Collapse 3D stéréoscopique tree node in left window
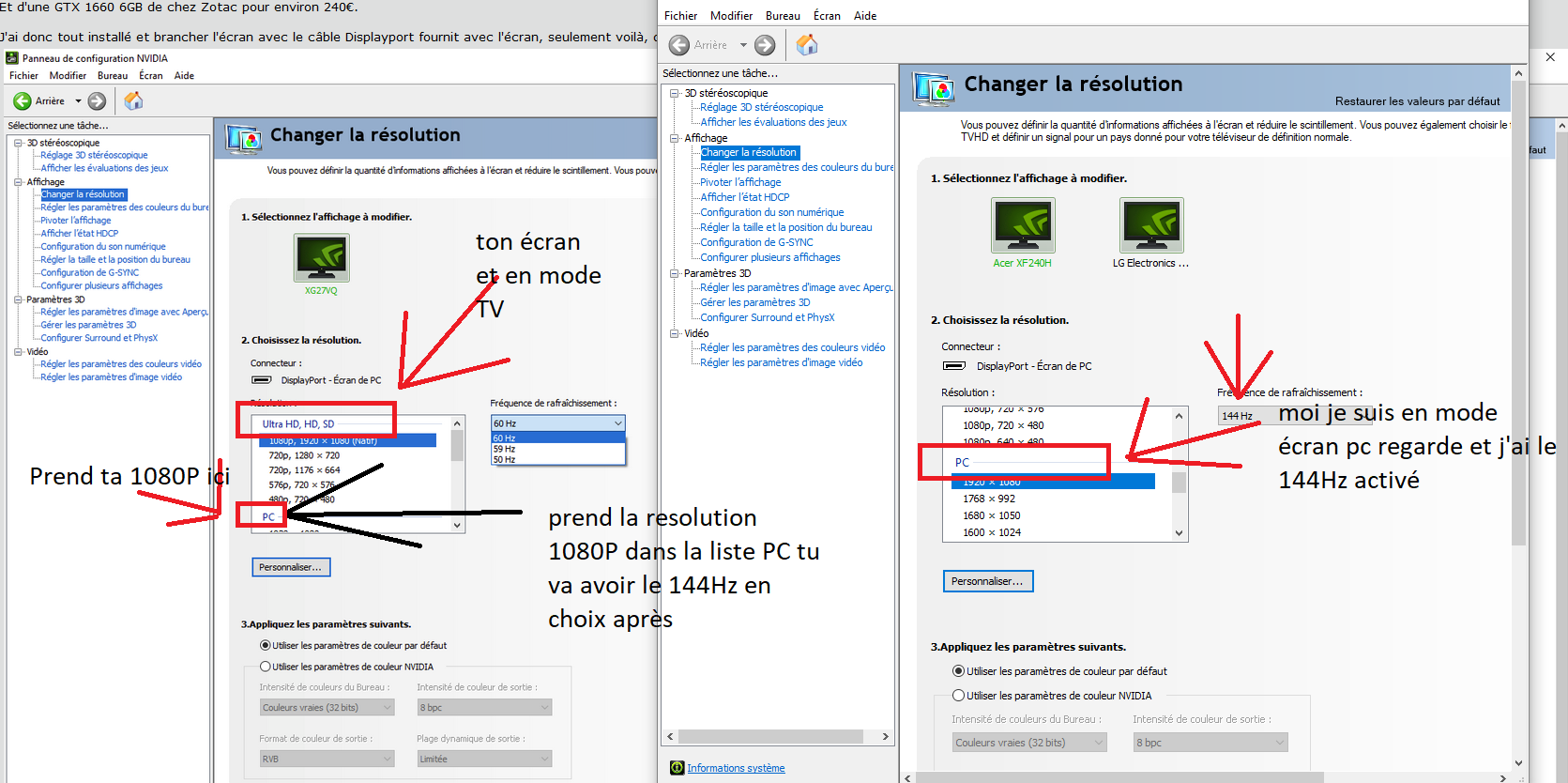 click(x=18, y=143)
